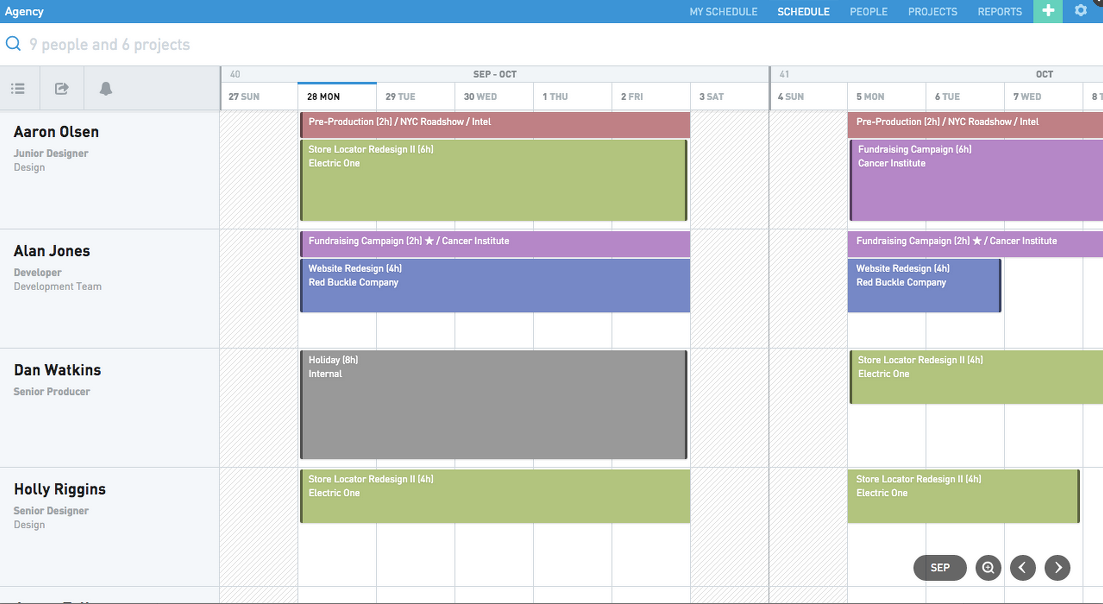Select the 4 SUN day header
The height and width of the screenshot is (604, 1103).
point(809,96)
